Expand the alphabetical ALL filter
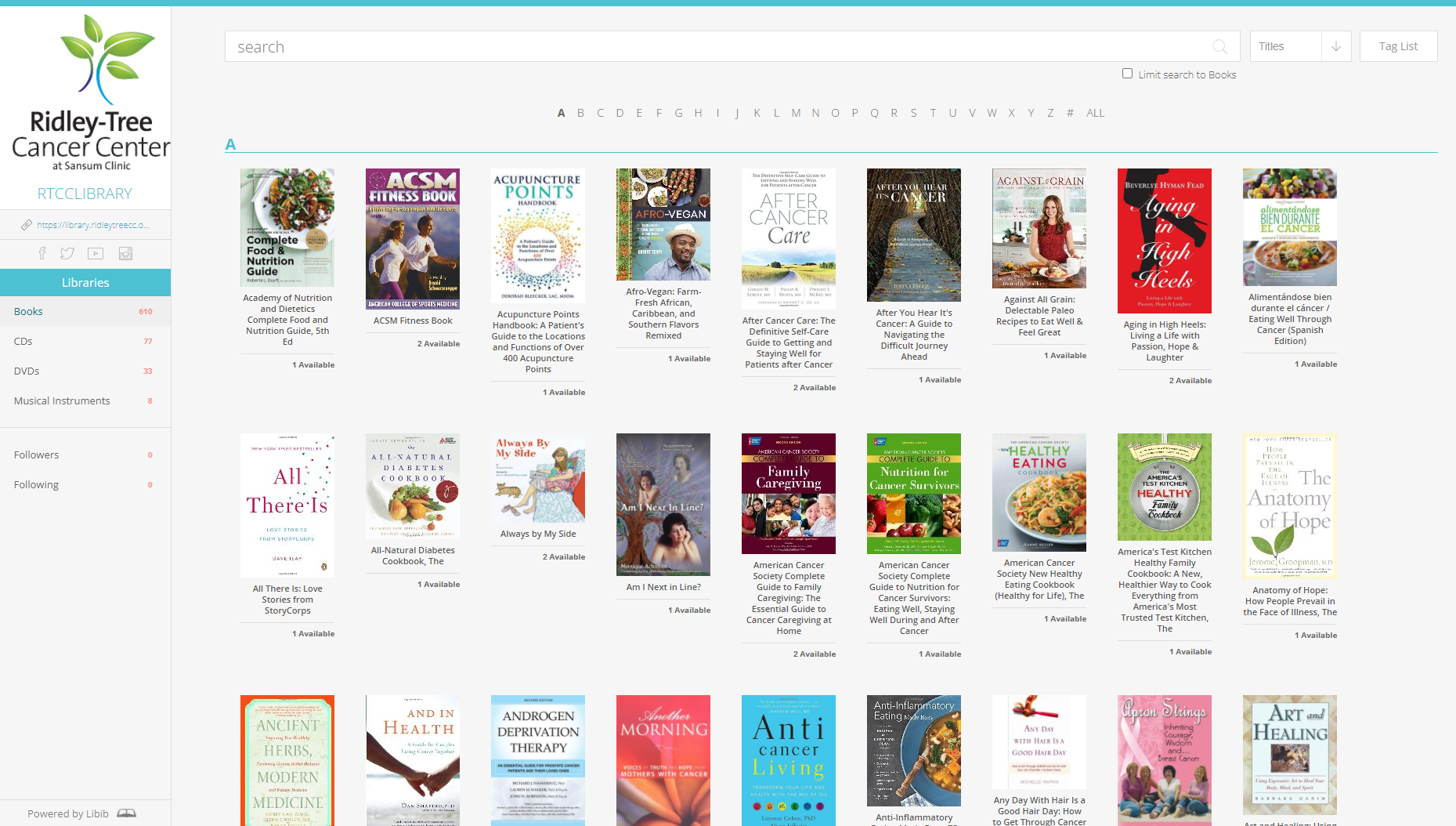 [1095, 113]
